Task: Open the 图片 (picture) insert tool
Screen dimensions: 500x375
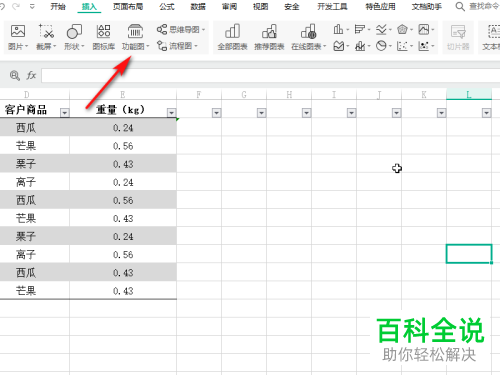Action: click(x=18, y=37)
